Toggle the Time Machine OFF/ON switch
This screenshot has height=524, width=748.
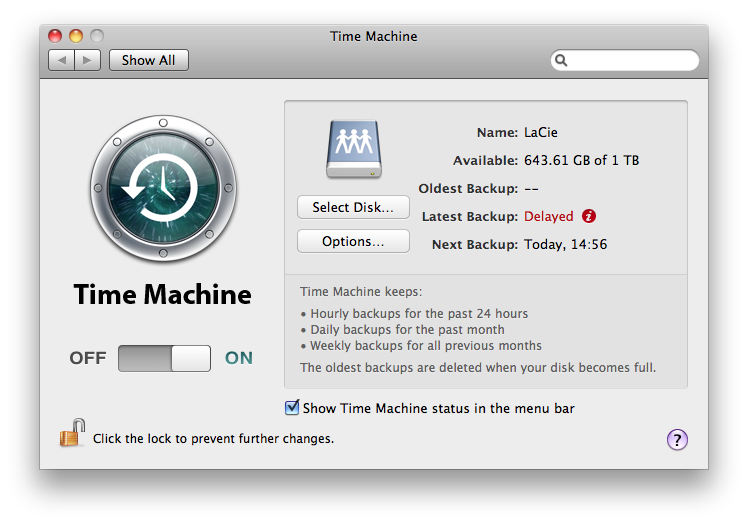164,358
